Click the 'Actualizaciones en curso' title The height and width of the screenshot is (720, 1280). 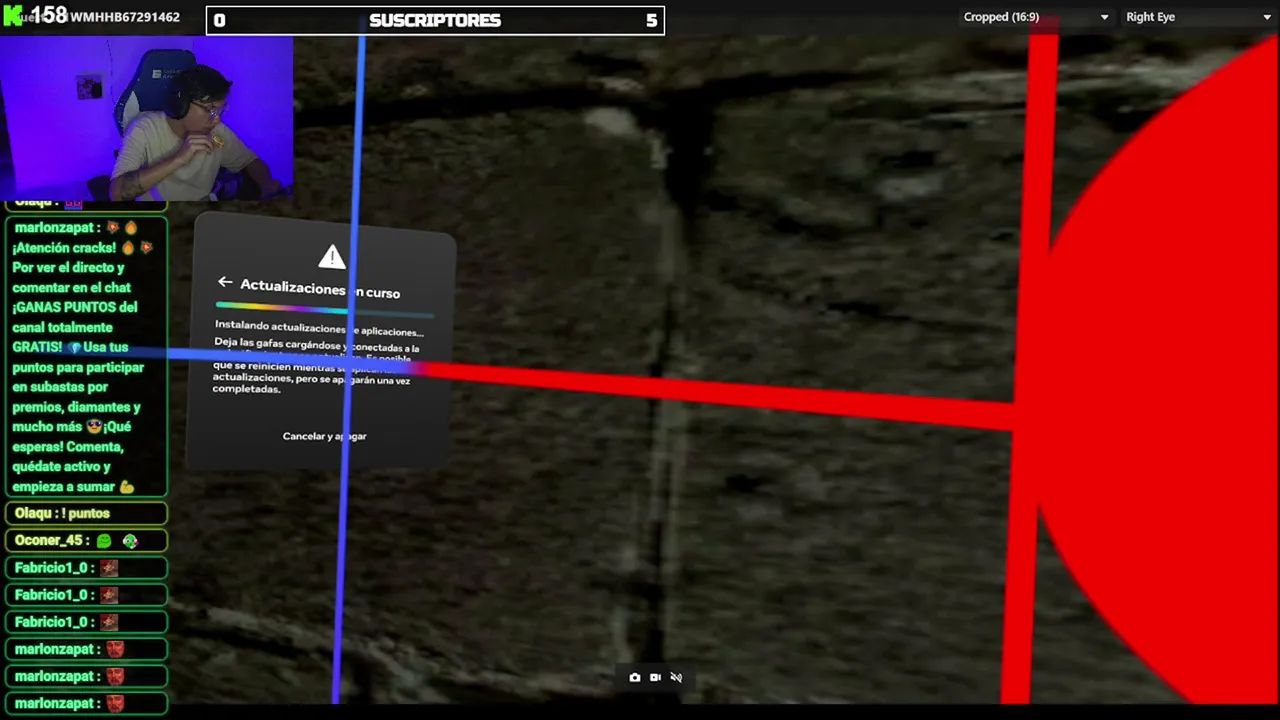click(x=320, y=290)
